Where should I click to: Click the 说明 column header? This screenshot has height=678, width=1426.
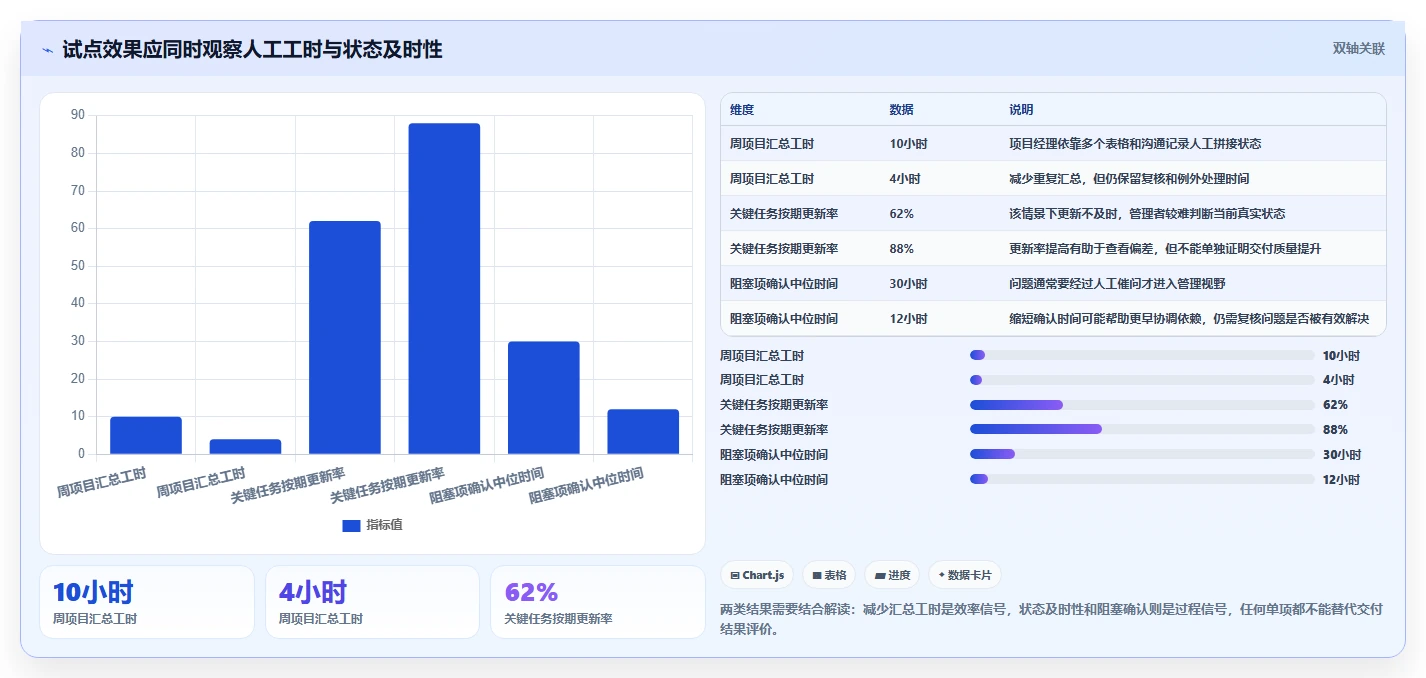coord(1021,109)
